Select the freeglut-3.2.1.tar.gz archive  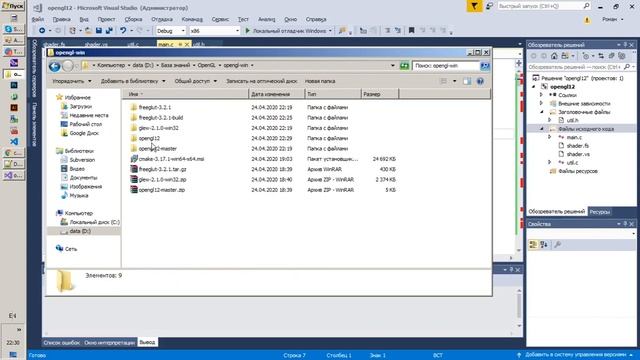pos(162,169)
